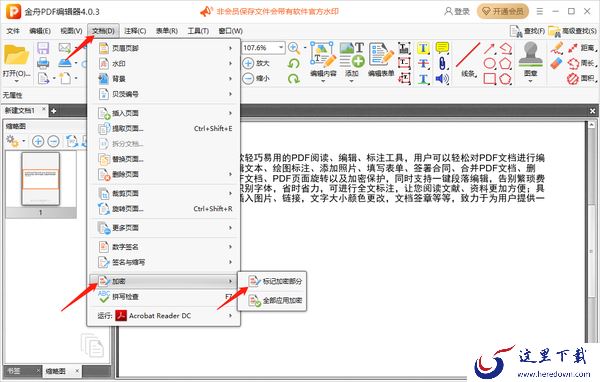Select the 距离 distance measure tool
The image size is (600, 382).
click(582, 48)
